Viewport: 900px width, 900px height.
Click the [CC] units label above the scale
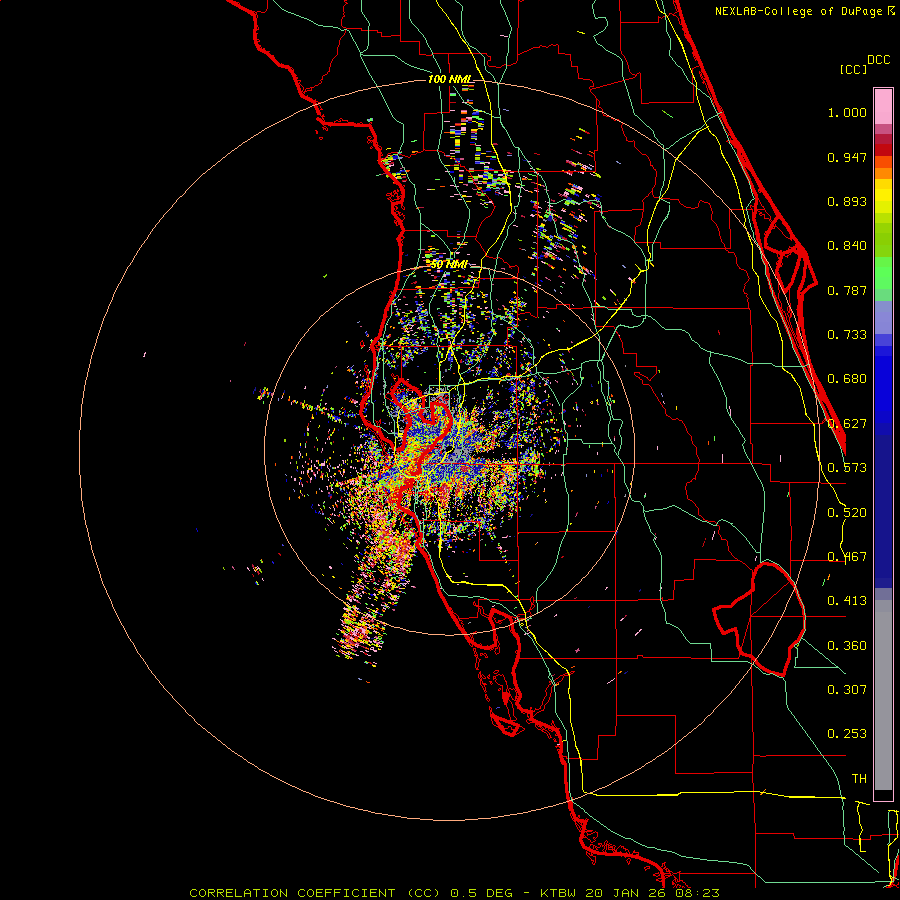(853, 69)
